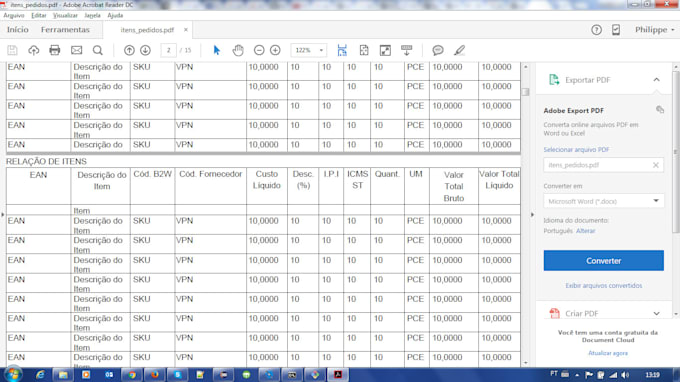680x382 pixels.
Task: Click the Converter button
Action: [x=603, y=261]
